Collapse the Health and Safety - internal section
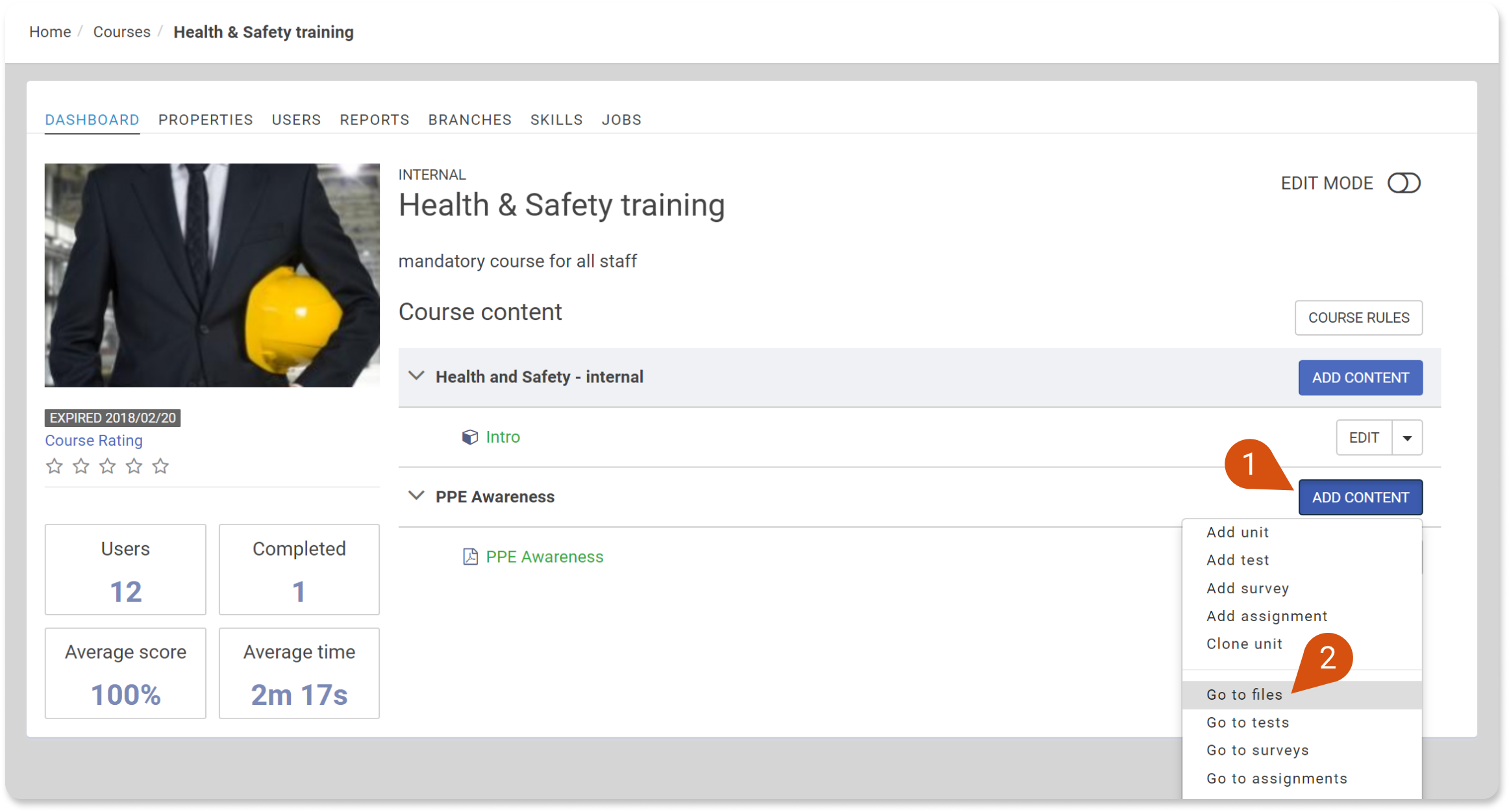This screenshot has height=812, width=1509. point(416,376)
